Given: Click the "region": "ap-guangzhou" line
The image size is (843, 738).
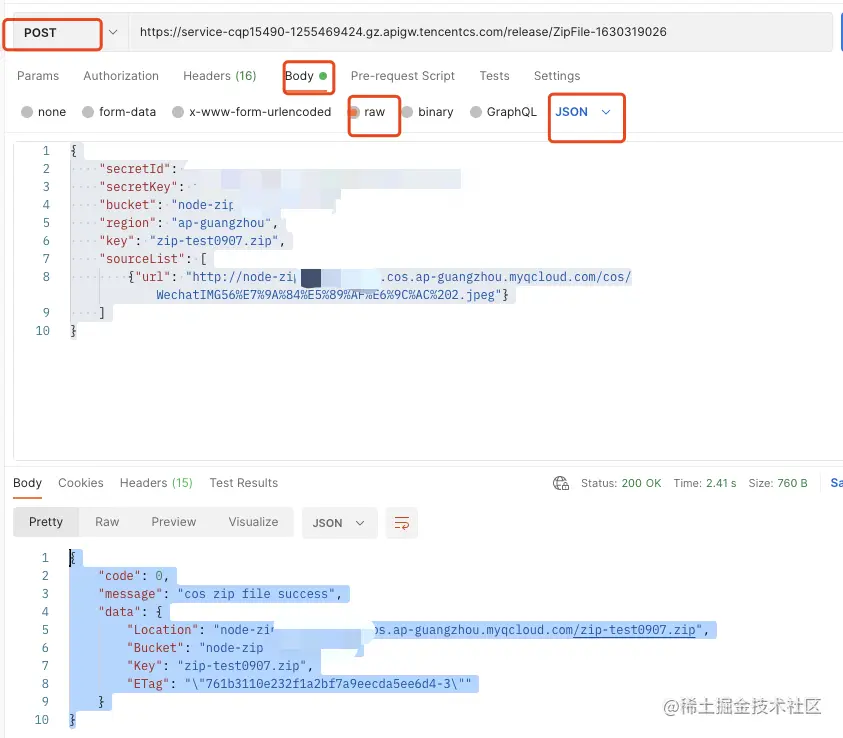Looking at the screenshot, I should tap(188, 223).
